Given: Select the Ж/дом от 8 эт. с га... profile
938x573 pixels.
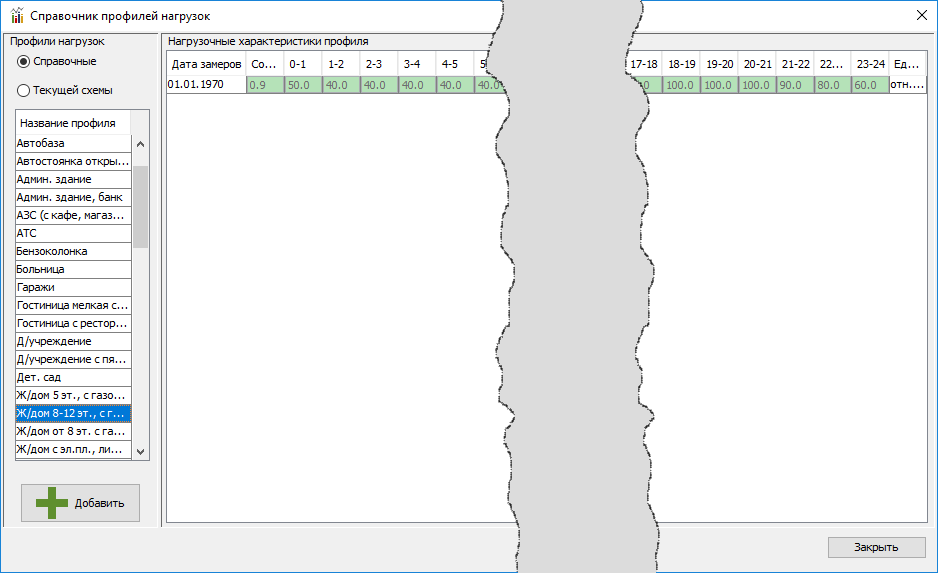Looking at the screenshot, I should [73, 431].
